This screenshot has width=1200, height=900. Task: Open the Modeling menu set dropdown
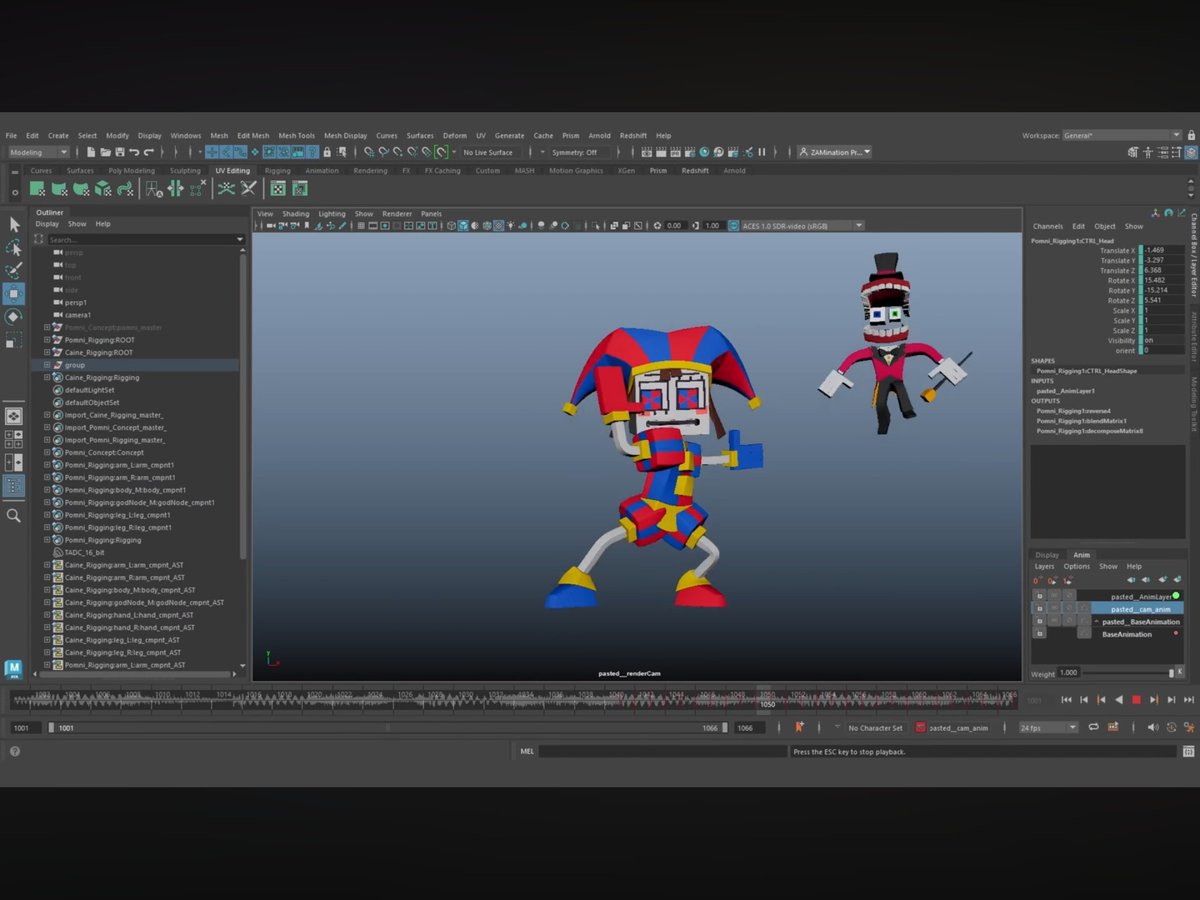coord(38,152)
